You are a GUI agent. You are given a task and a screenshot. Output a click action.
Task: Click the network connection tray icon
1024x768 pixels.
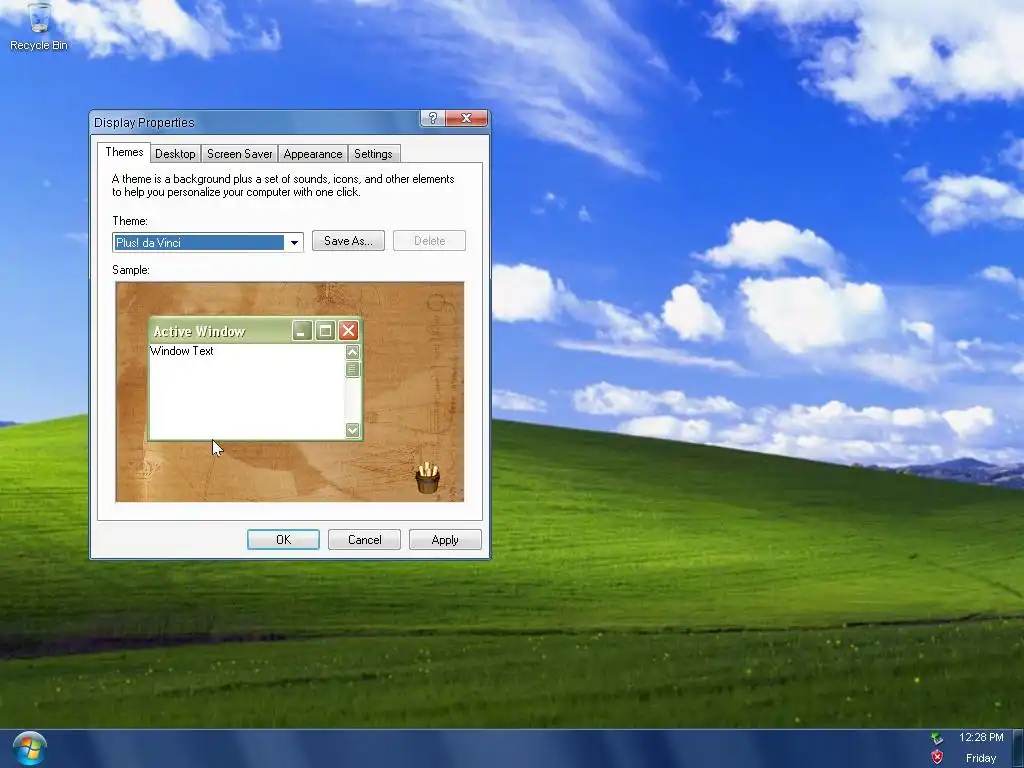(937, 738)
